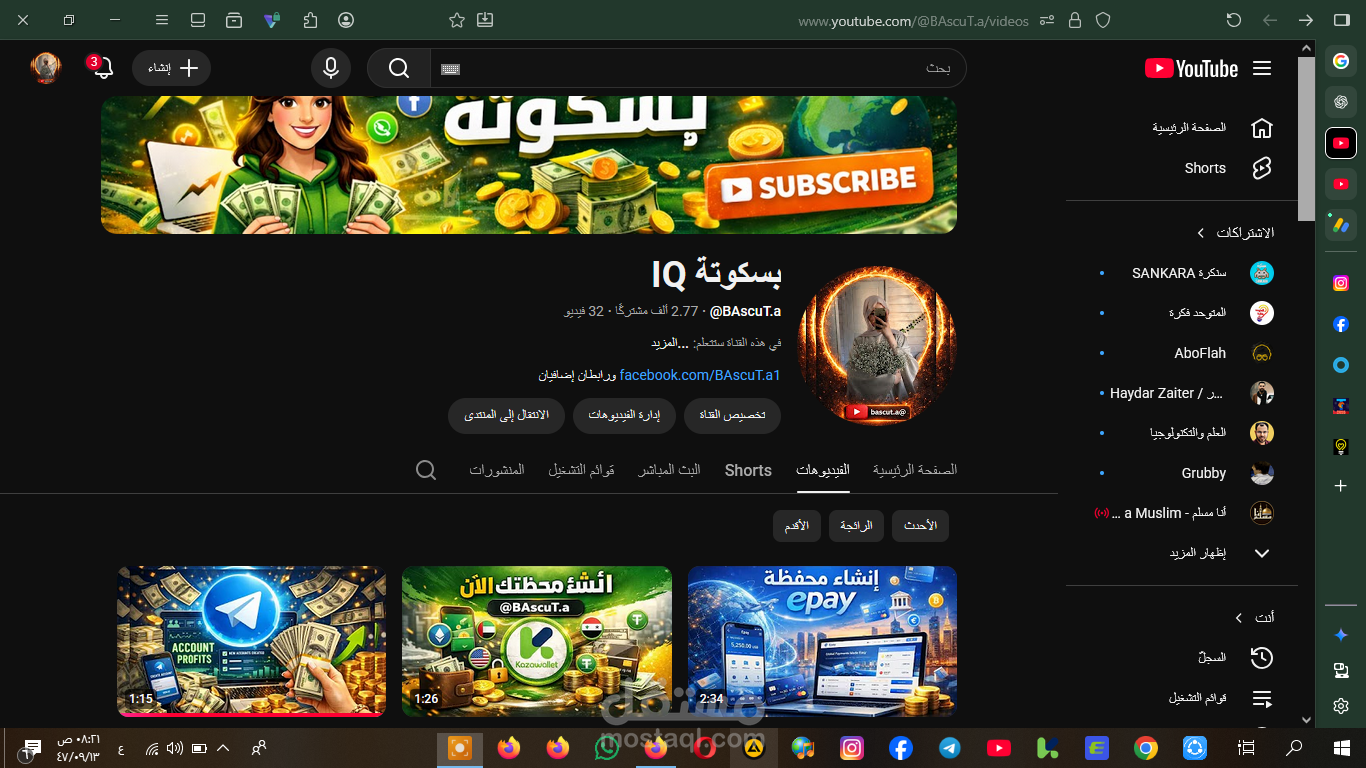Image resolution: width=1366 pixels, height=768 pixels.
Task: Open the AboFlah subscription channel
Action: (x=1185, y=353)
